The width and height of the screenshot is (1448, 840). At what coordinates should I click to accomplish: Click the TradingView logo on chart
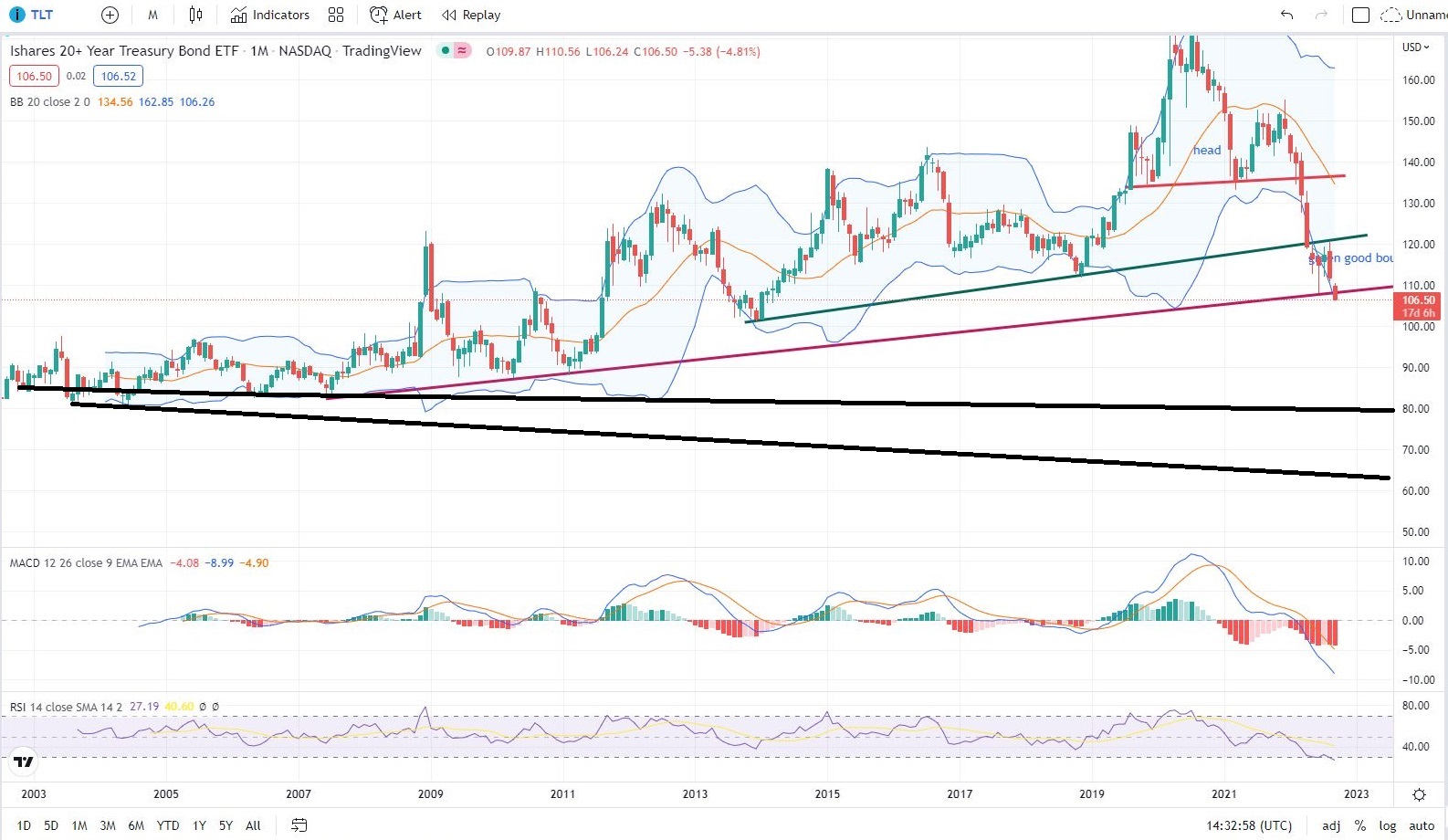24,761
